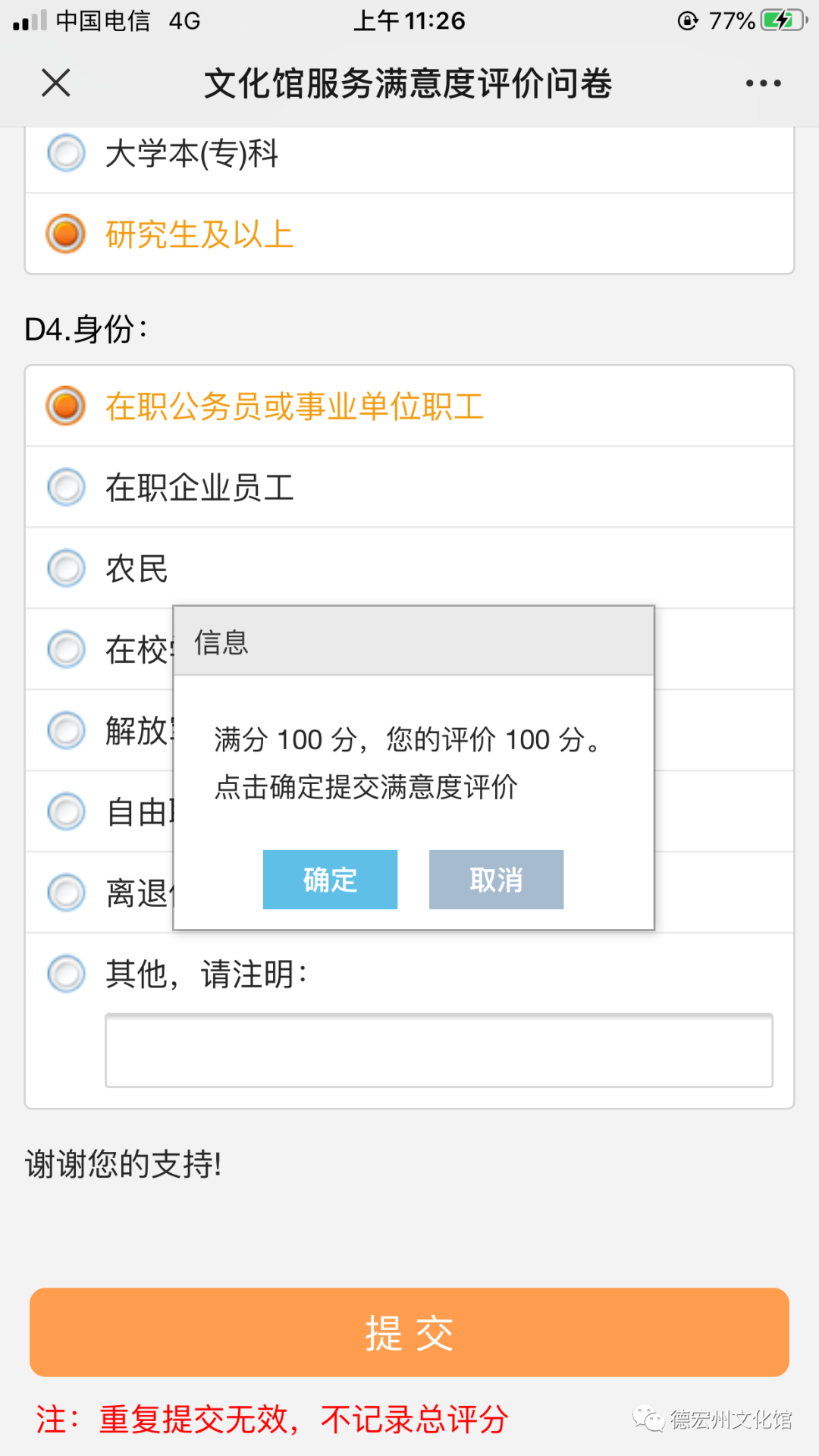Open the three-dot more options menu

pos(763,83)
